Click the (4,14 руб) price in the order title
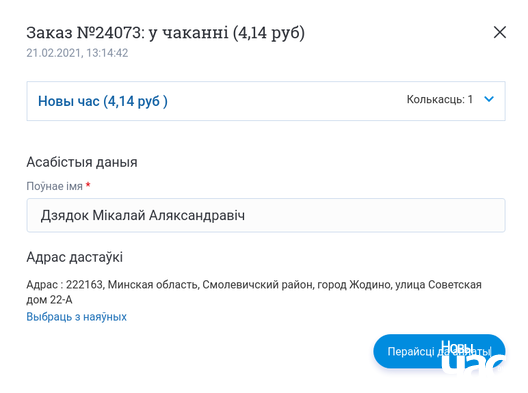Image resolution: width=528 pixels, height=393 pixels. point(269,33)
